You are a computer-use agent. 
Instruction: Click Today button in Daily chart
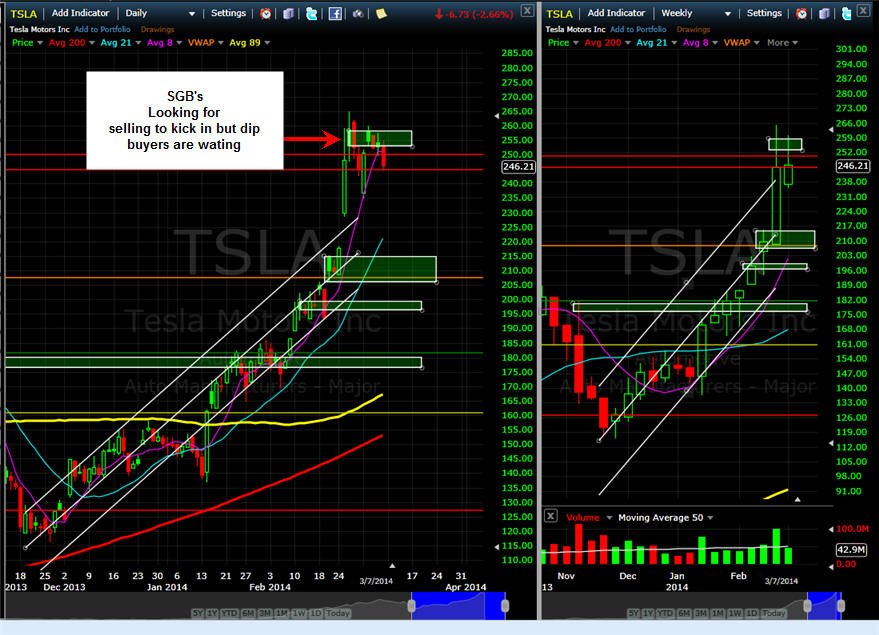coord(338,613)
